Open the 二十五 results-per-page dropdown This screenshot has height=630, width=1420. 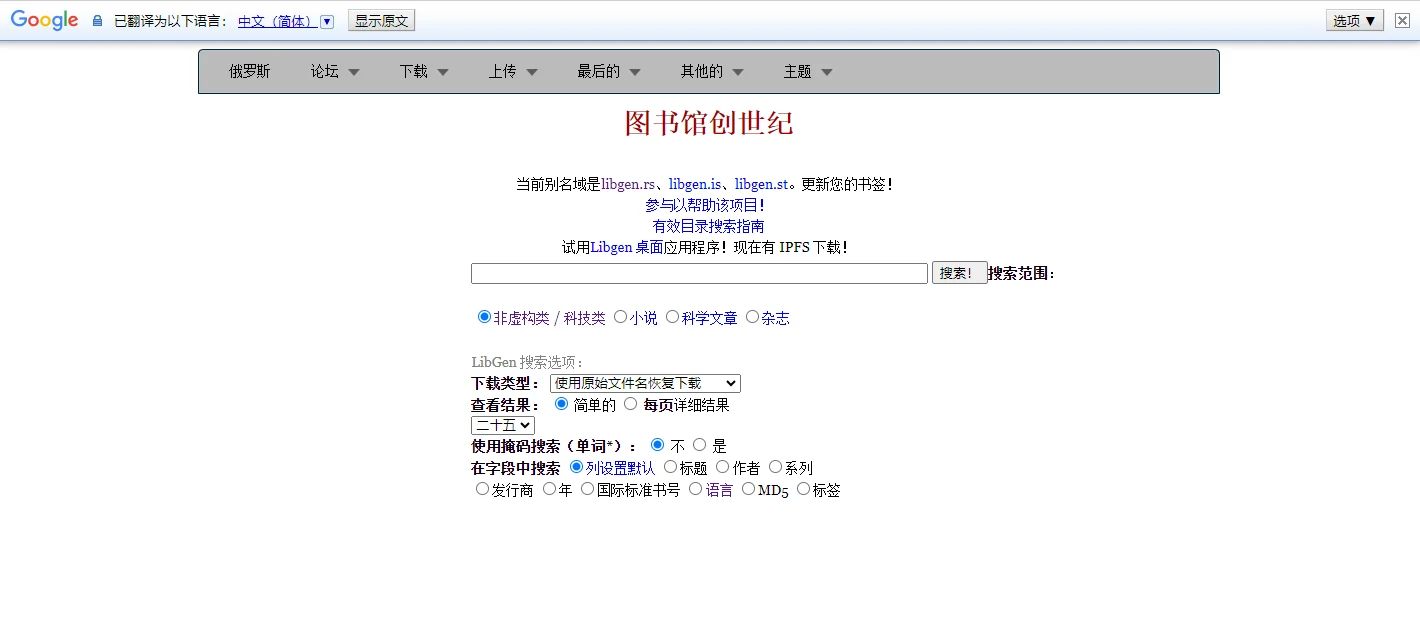pos(503,425)
